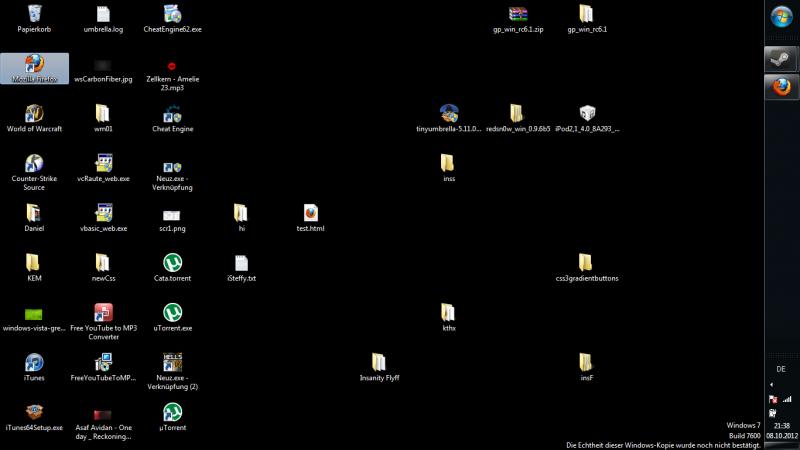Open the Windows Start menu
800x450 pixels.
click(780, 17)
